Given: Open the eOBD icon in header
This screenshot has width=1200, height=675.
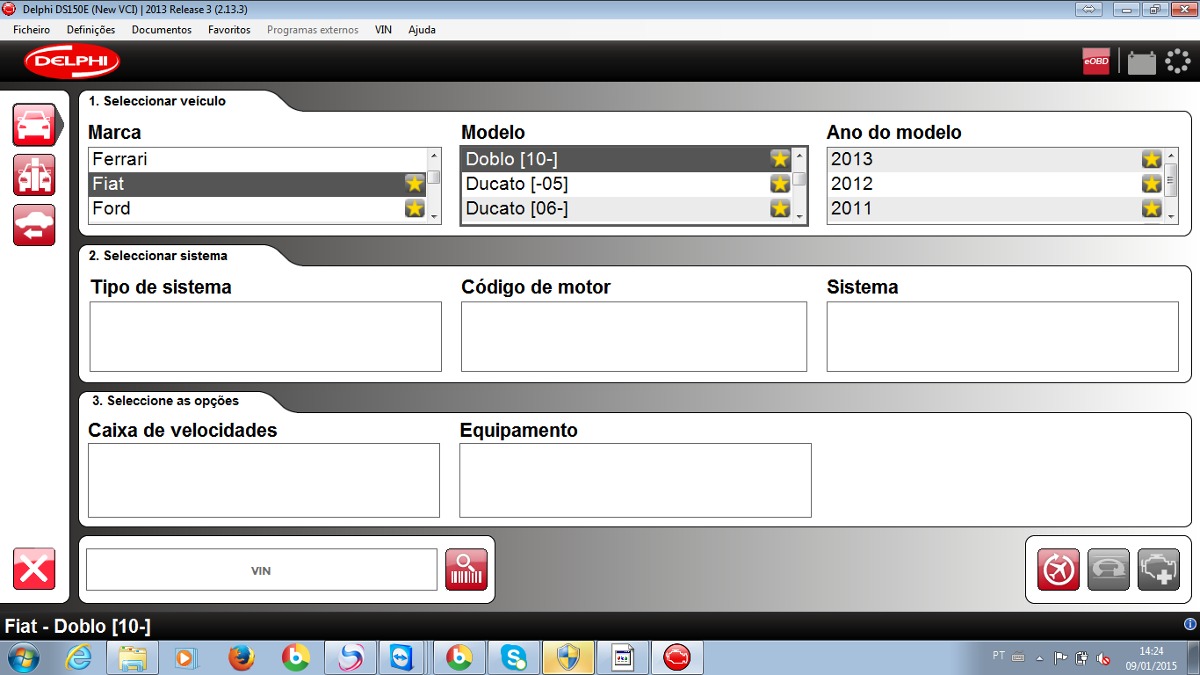Looking at the screenshot, I should pyautogui.click(x=1096, y=61).
